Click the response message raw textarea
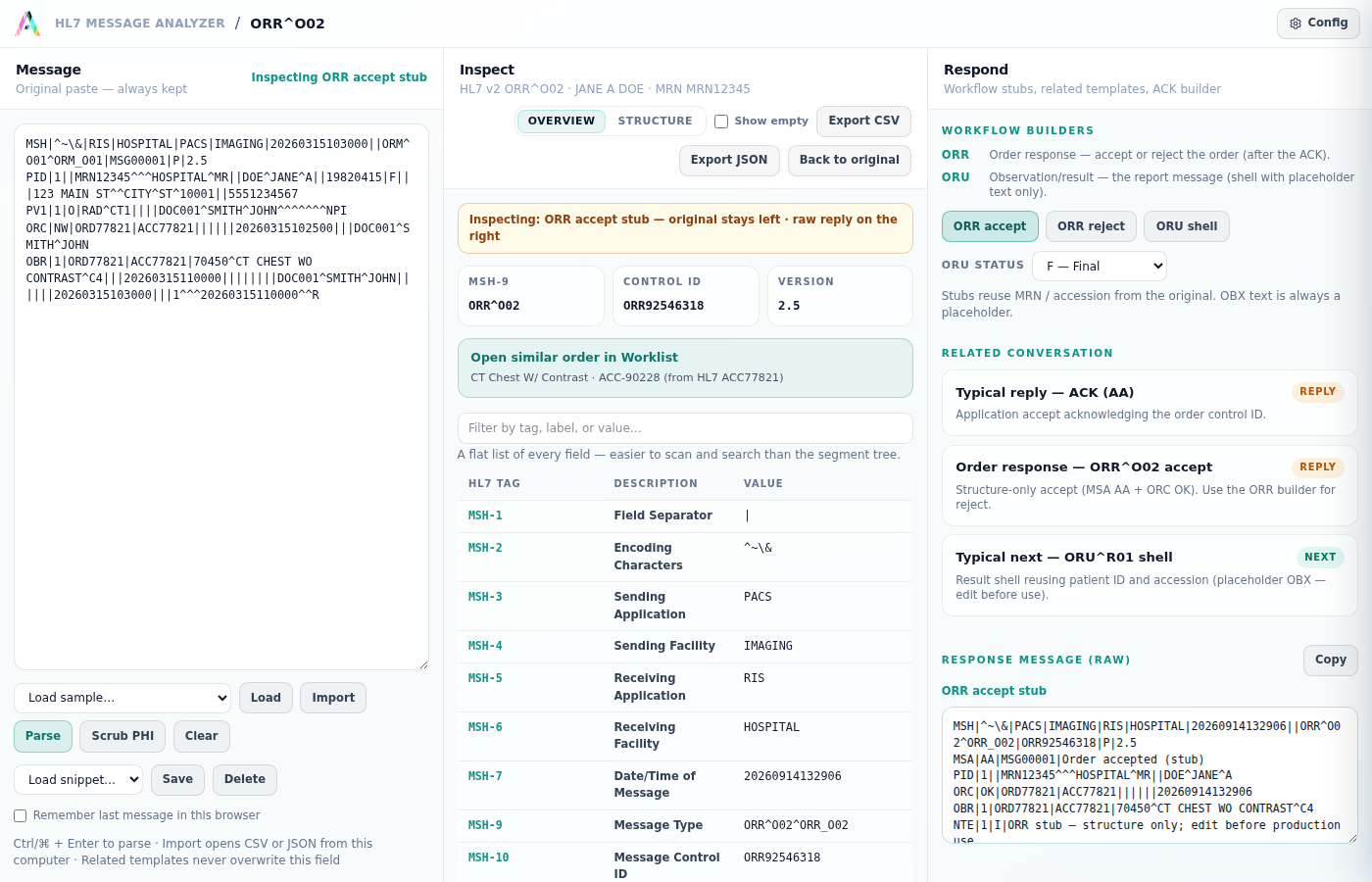The image size is (1372, 882). [1150, 774]
